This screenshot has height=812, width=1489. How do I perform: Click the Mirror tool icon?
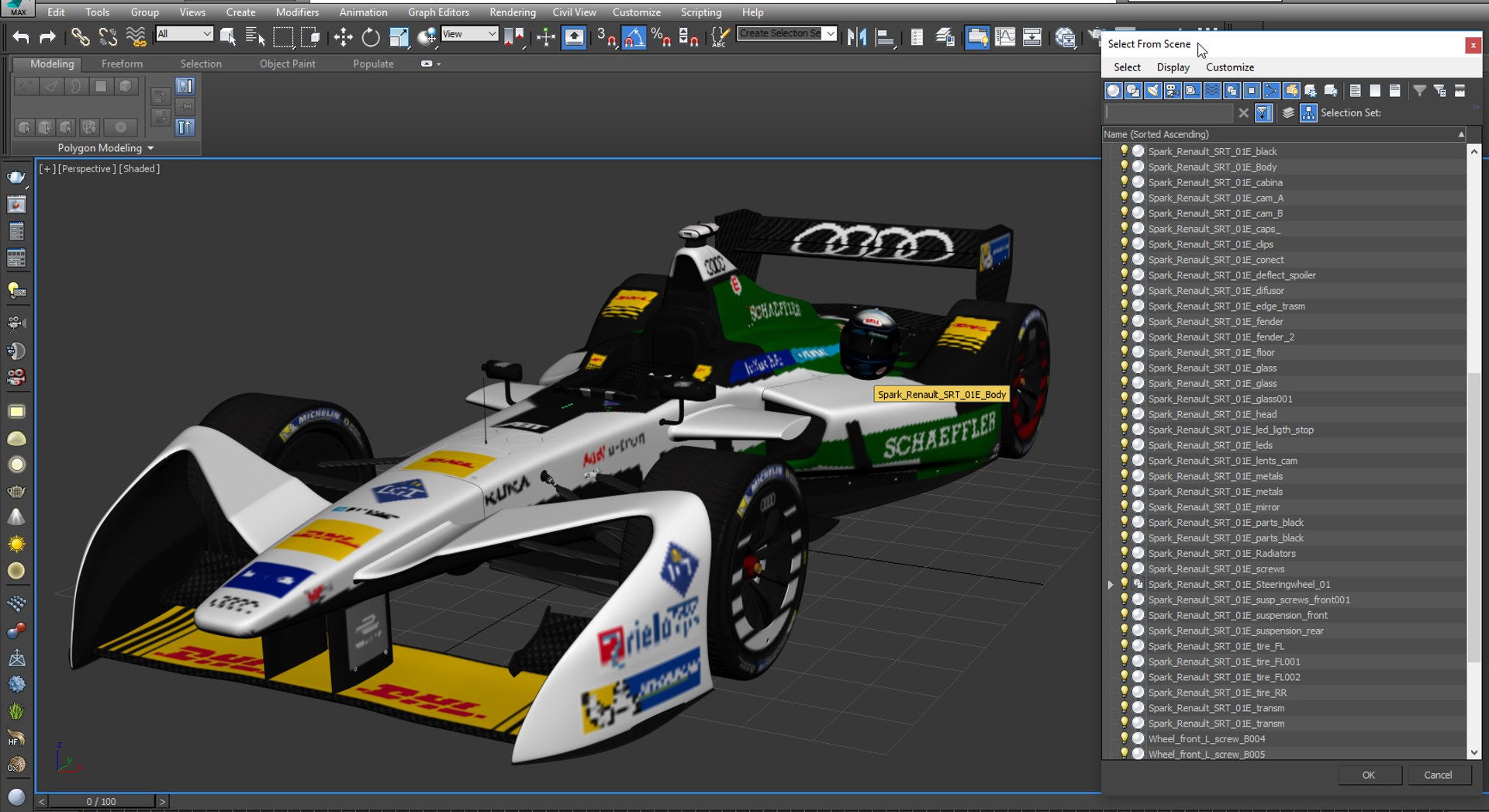click(x=857, y=36)
